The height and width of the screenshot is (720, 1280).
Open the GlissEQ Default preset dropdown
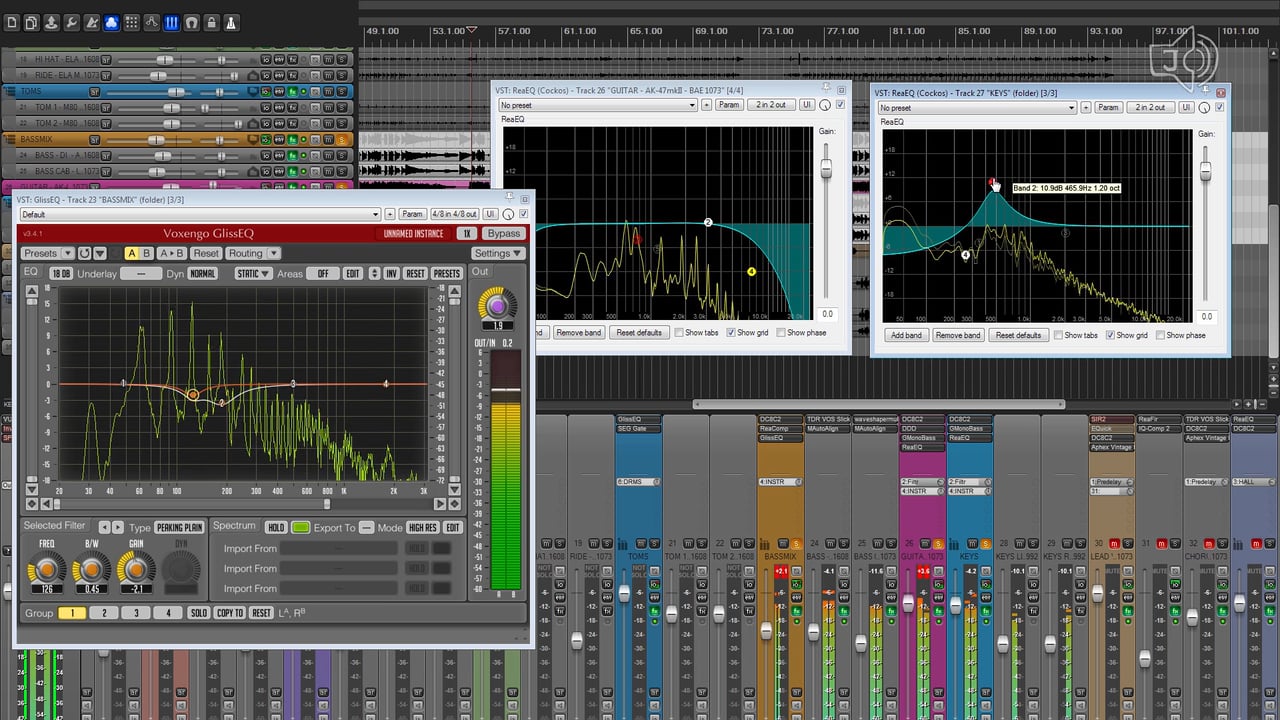[x=200, y=214]
